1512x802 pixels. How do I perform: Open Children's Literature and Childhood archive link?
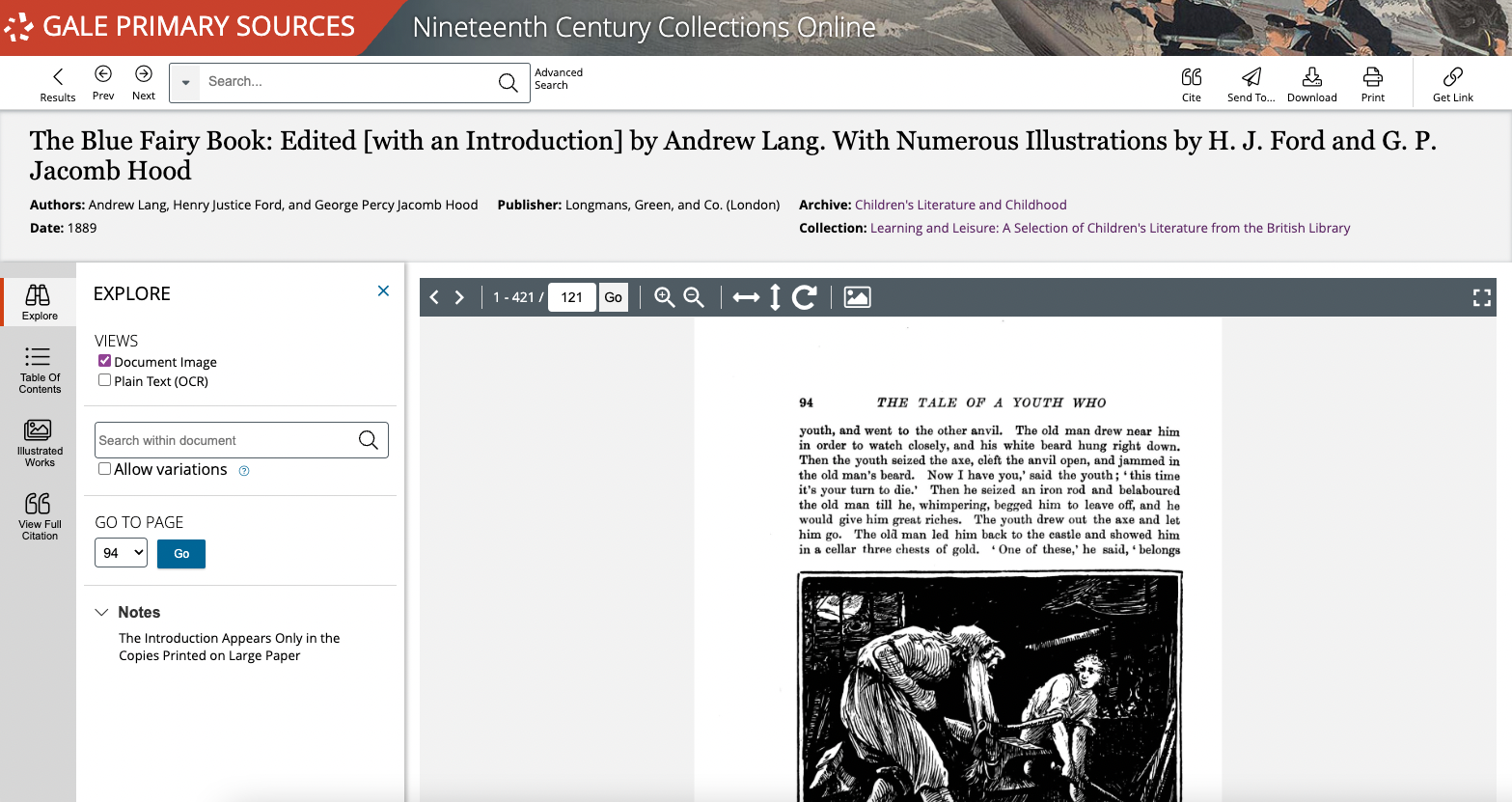[961, 205]
